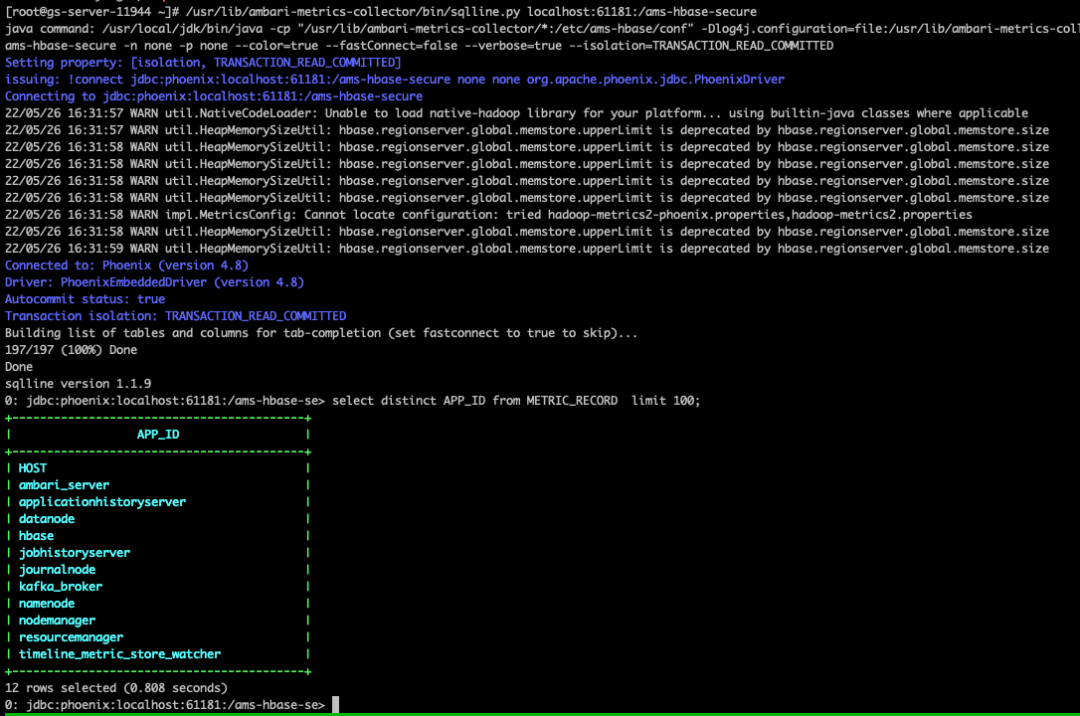Click '12 rows selected (0.808 seconds)' text
The image size is (1080, 716).
point(116,688)
